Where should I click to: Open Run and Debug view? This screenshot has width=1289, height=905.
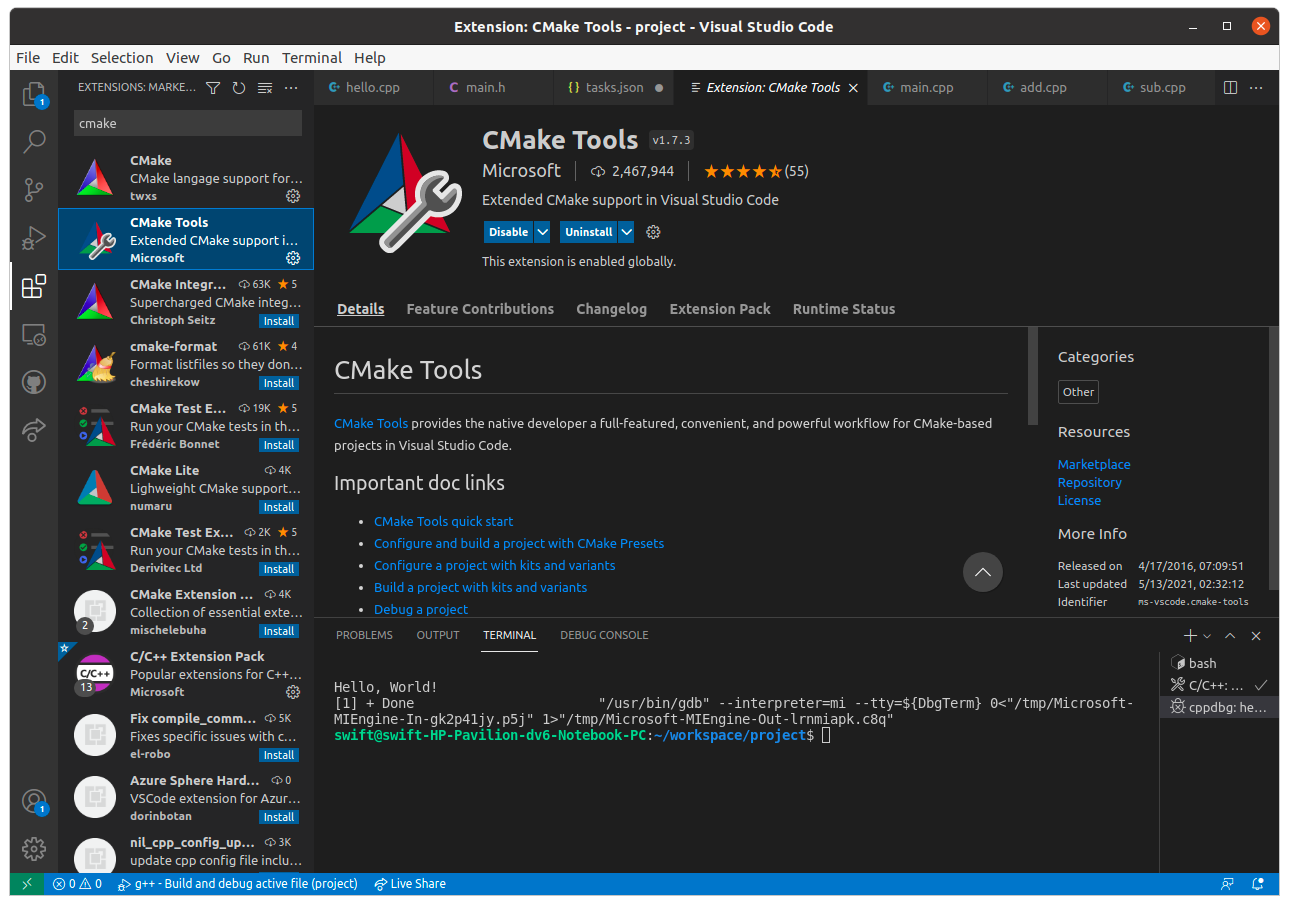[x=34, y=238]
